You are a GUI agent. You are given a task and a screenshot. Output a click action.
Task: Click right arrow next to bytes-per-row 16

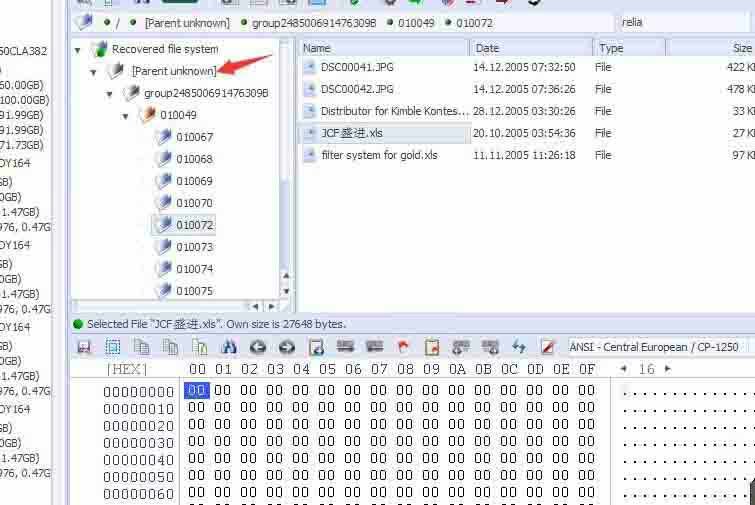[668, 369]
